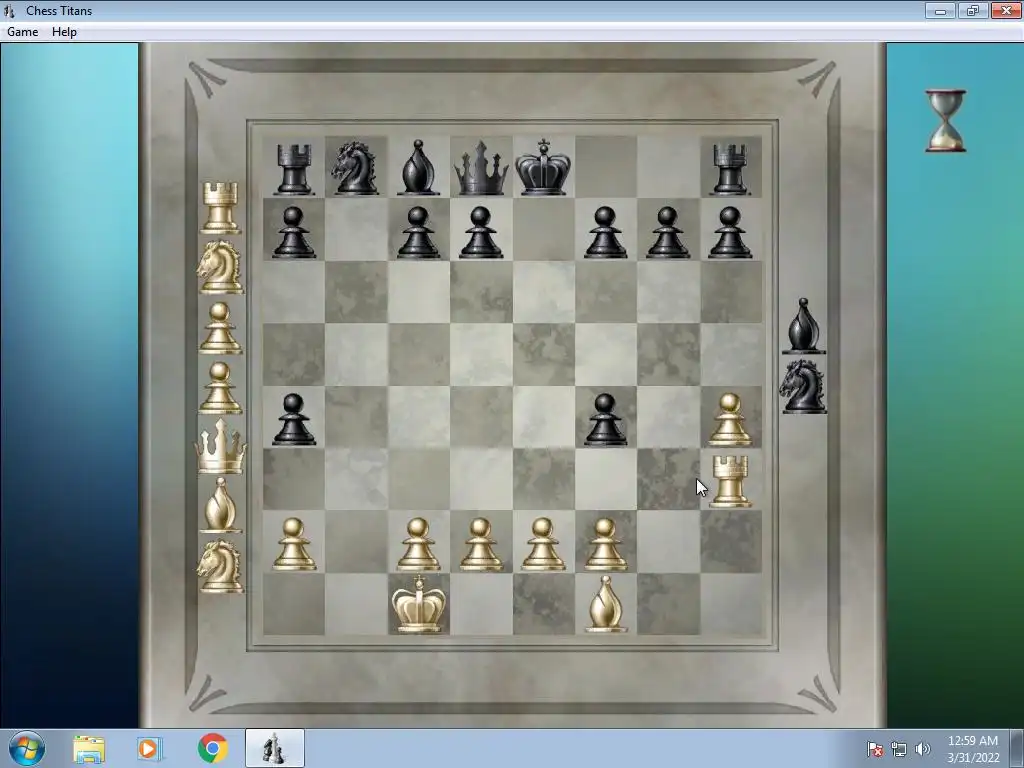This screenshot has height=768, width=1024.
Task: Restore down the Chess Titans window
Action: click(x=973, y=10)
